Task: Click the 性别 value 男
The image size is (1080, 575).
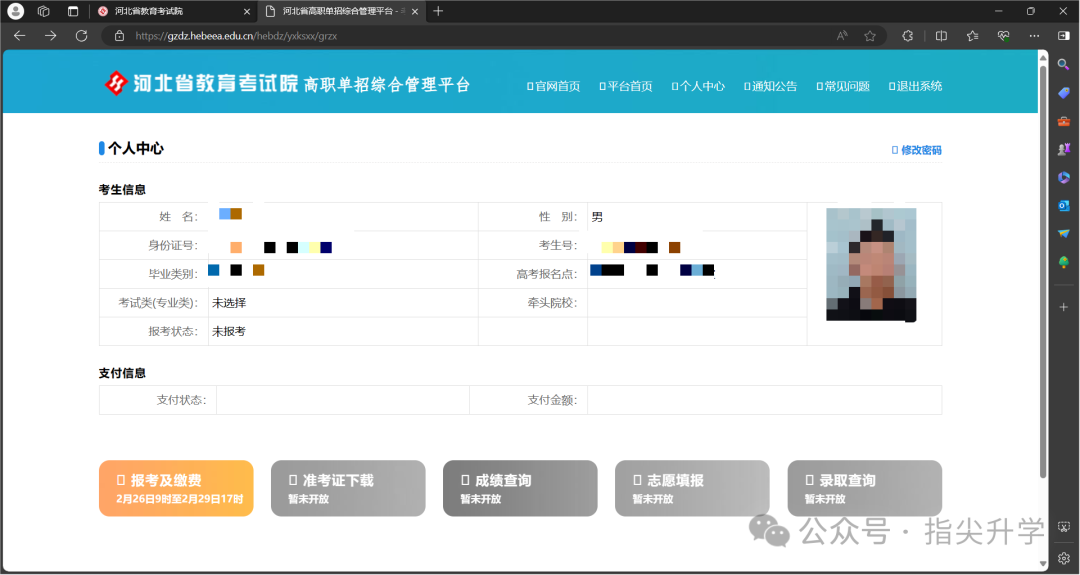Action: (x=597, y=217)
